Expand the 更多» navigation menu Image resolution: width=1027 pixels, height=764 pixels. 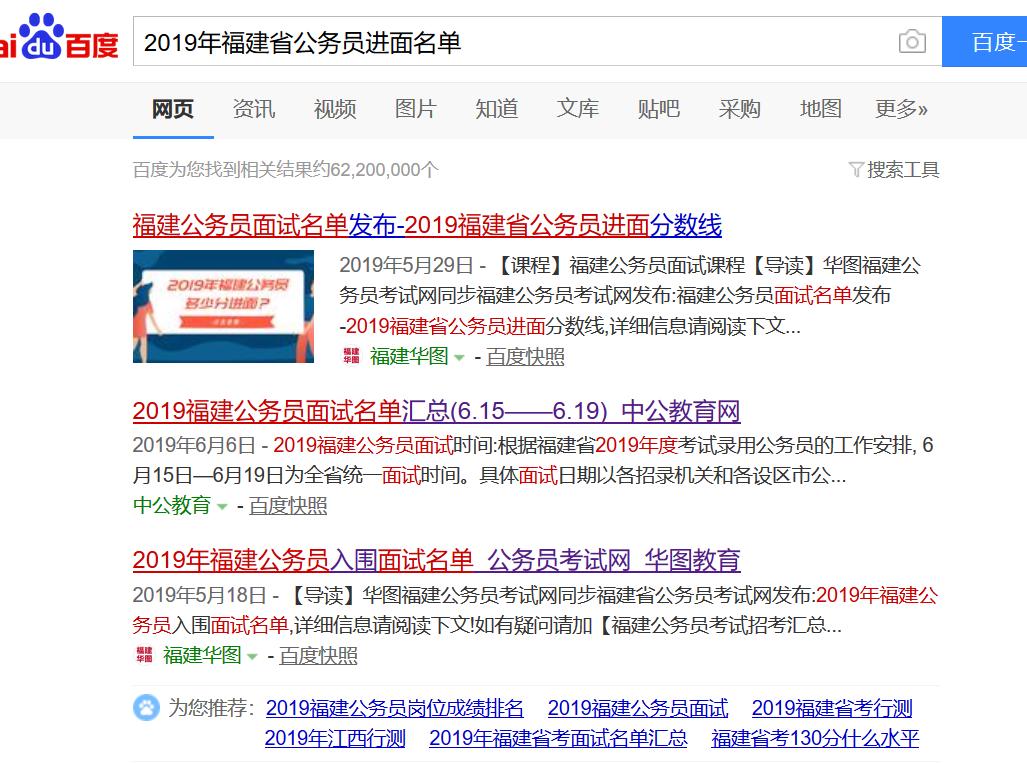pos(899,110)
